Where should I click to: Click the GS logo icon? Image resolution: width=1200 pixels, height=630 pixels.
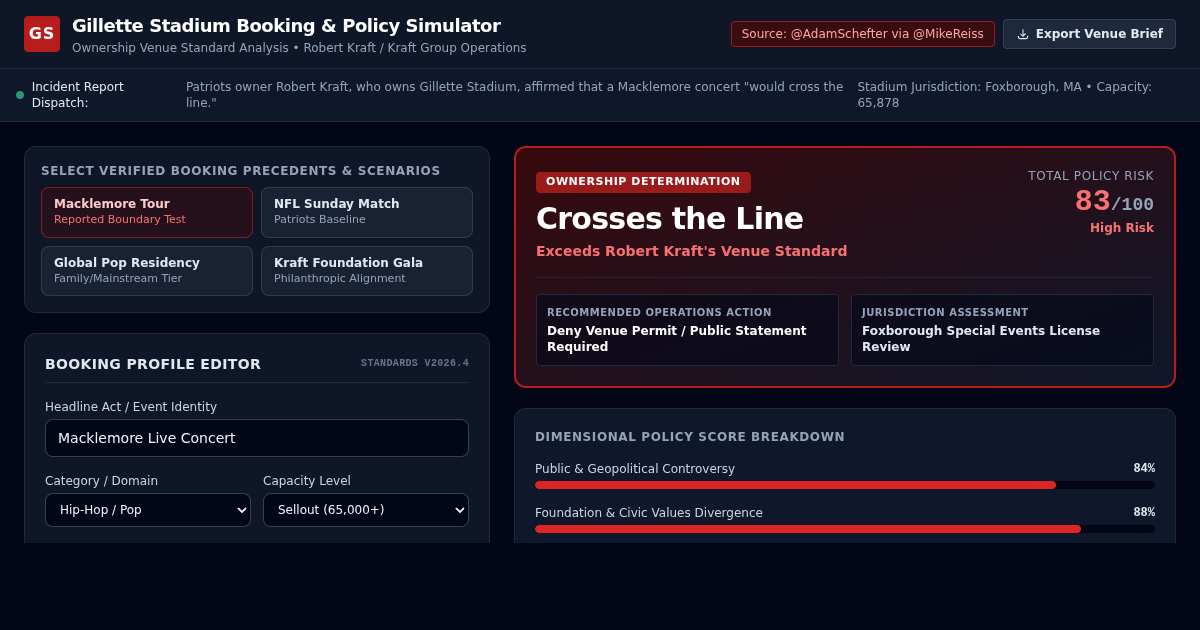tap(42, 34)
